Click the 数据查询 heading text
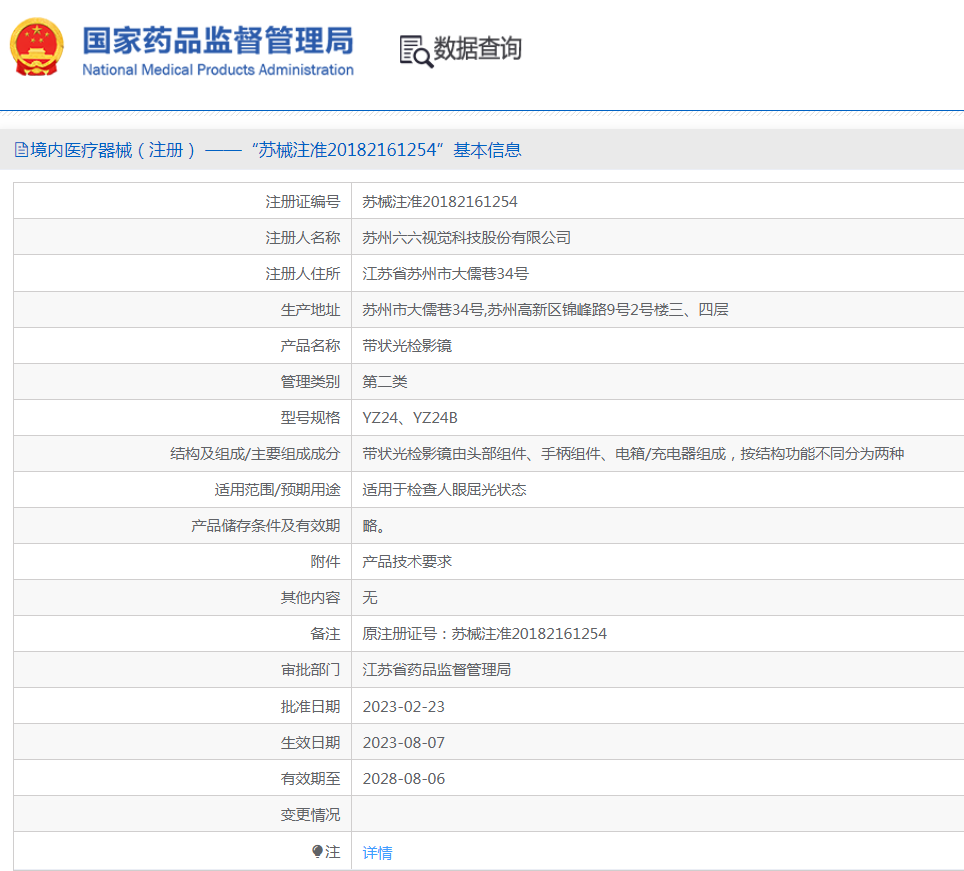 pos(478,49)
